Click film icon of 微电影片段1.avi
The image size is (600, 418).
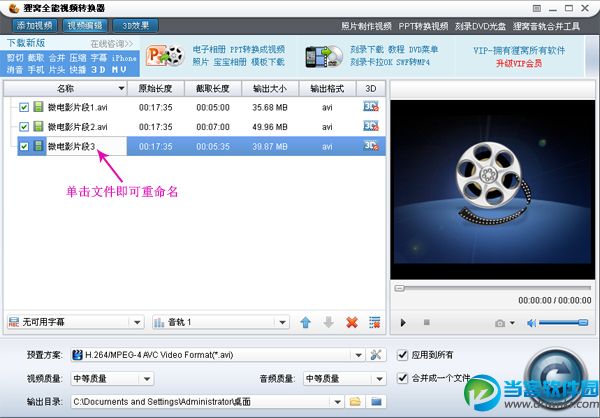click(x=38, y=107)
